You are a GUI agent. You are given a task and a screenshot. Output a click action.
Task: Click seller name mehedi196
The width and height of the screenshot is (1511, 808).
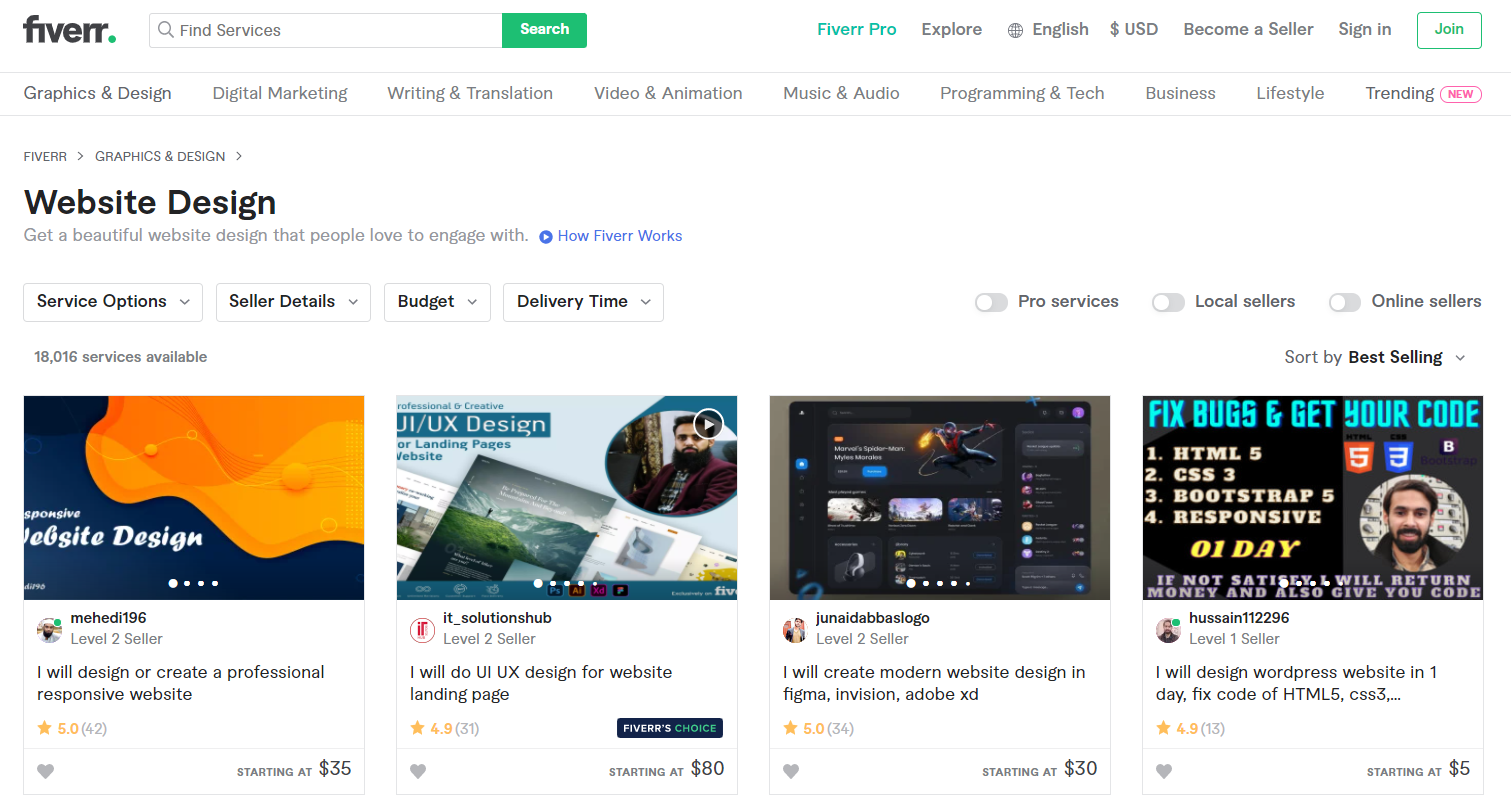pyautogui.click(x=108, y=618)
